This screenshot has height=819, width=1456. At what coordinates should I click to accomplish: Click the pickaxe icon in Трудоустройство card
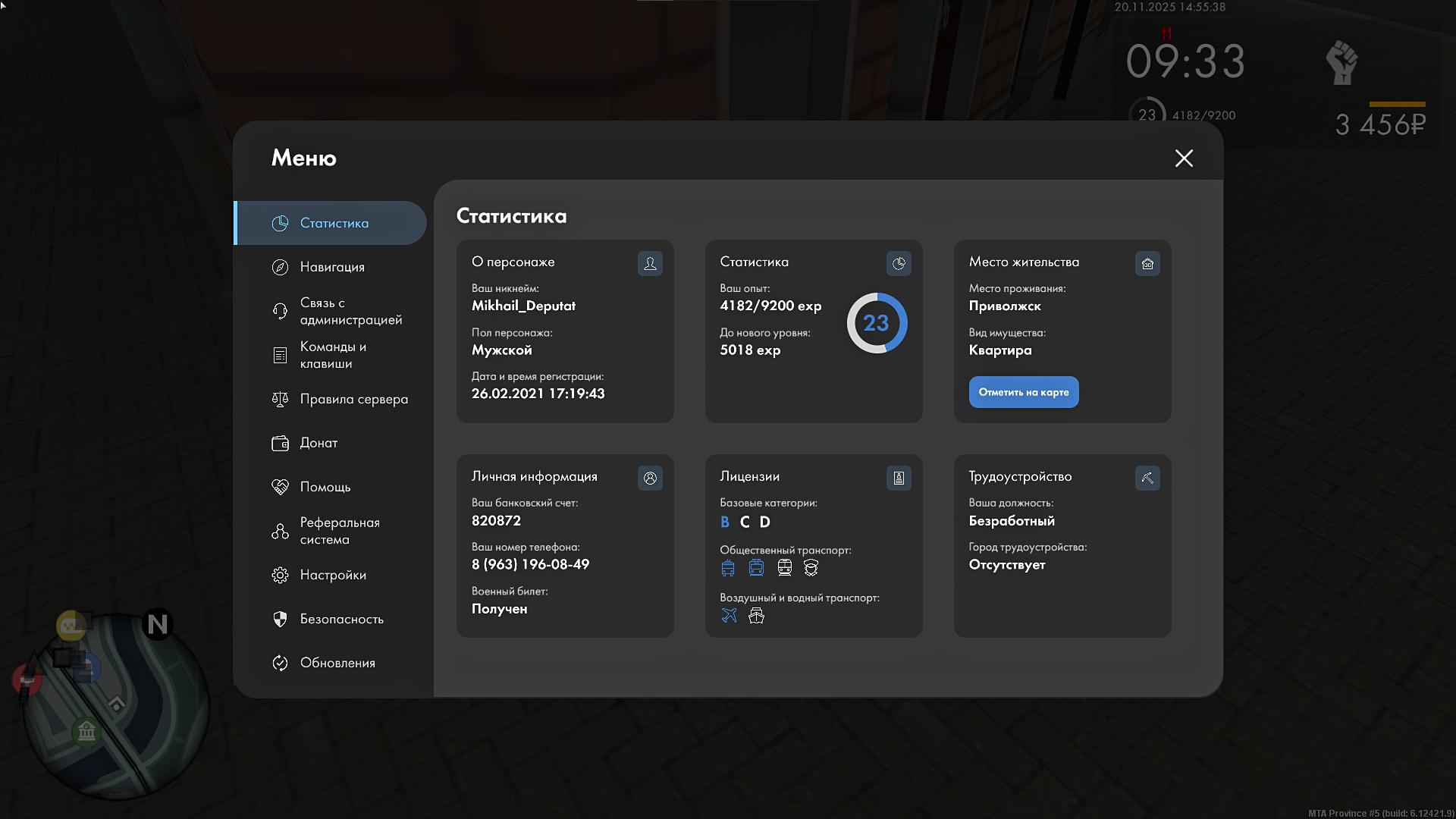1147,478
